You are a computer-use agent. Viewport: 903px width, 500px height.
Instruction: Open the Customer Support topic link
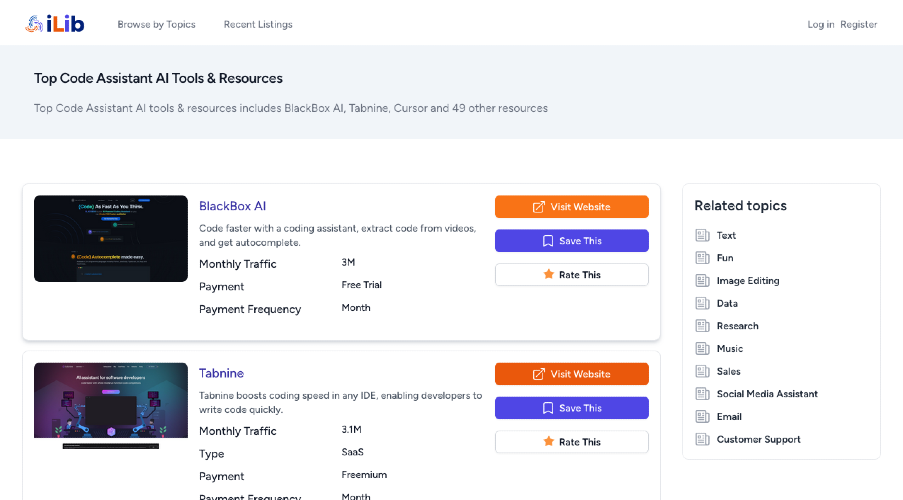point(758,439)
